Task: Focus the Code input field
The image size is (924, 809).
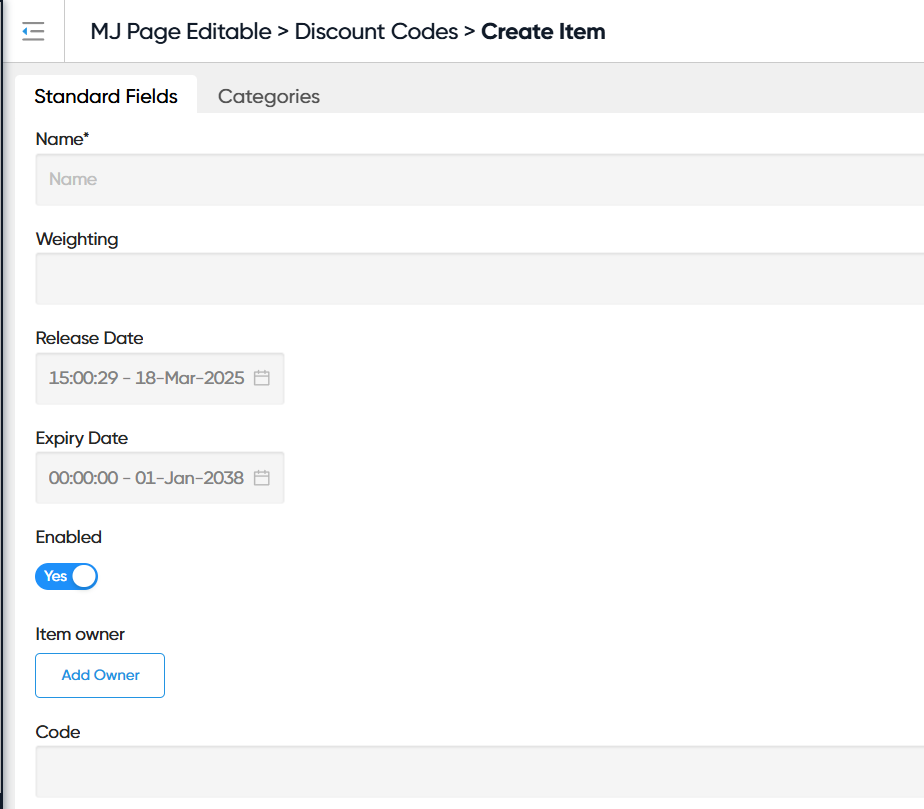Action: pos(480,771)
